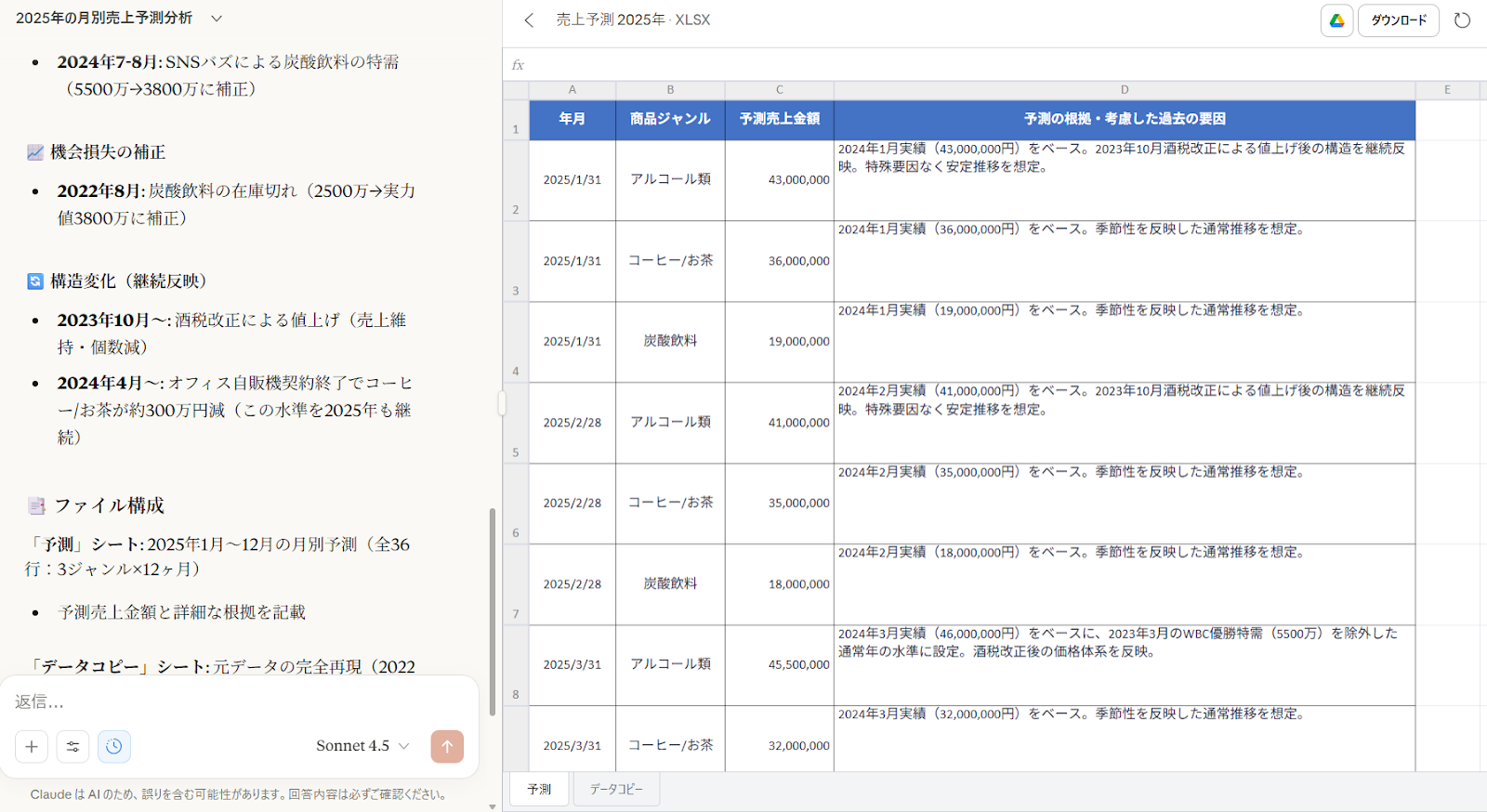Image resolution: width=1487 pixels, height=812 pixels.
Task: Click the plus attachment icon in reply box
Action: click(x=32, y=746)
